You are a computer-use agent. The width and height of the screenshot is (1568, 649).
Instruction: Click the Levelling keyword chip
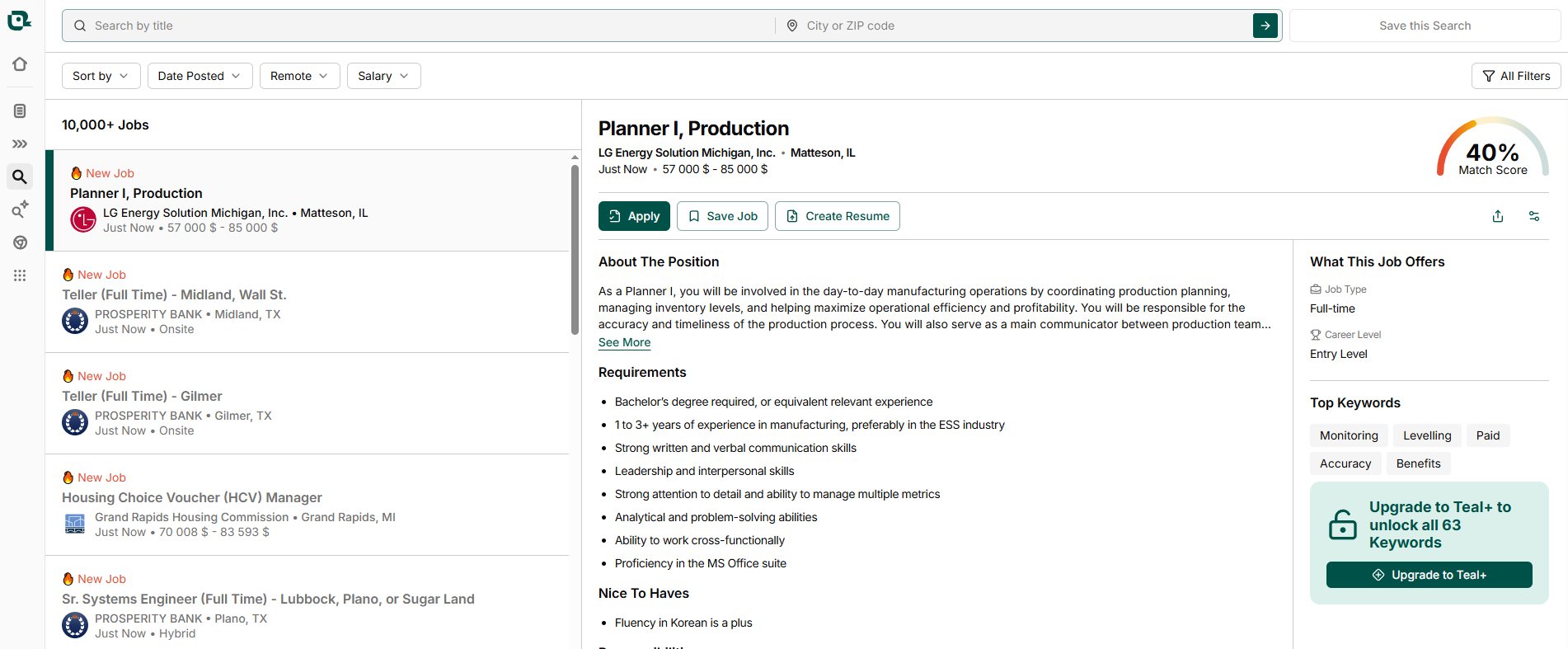tap(1427, 435)
